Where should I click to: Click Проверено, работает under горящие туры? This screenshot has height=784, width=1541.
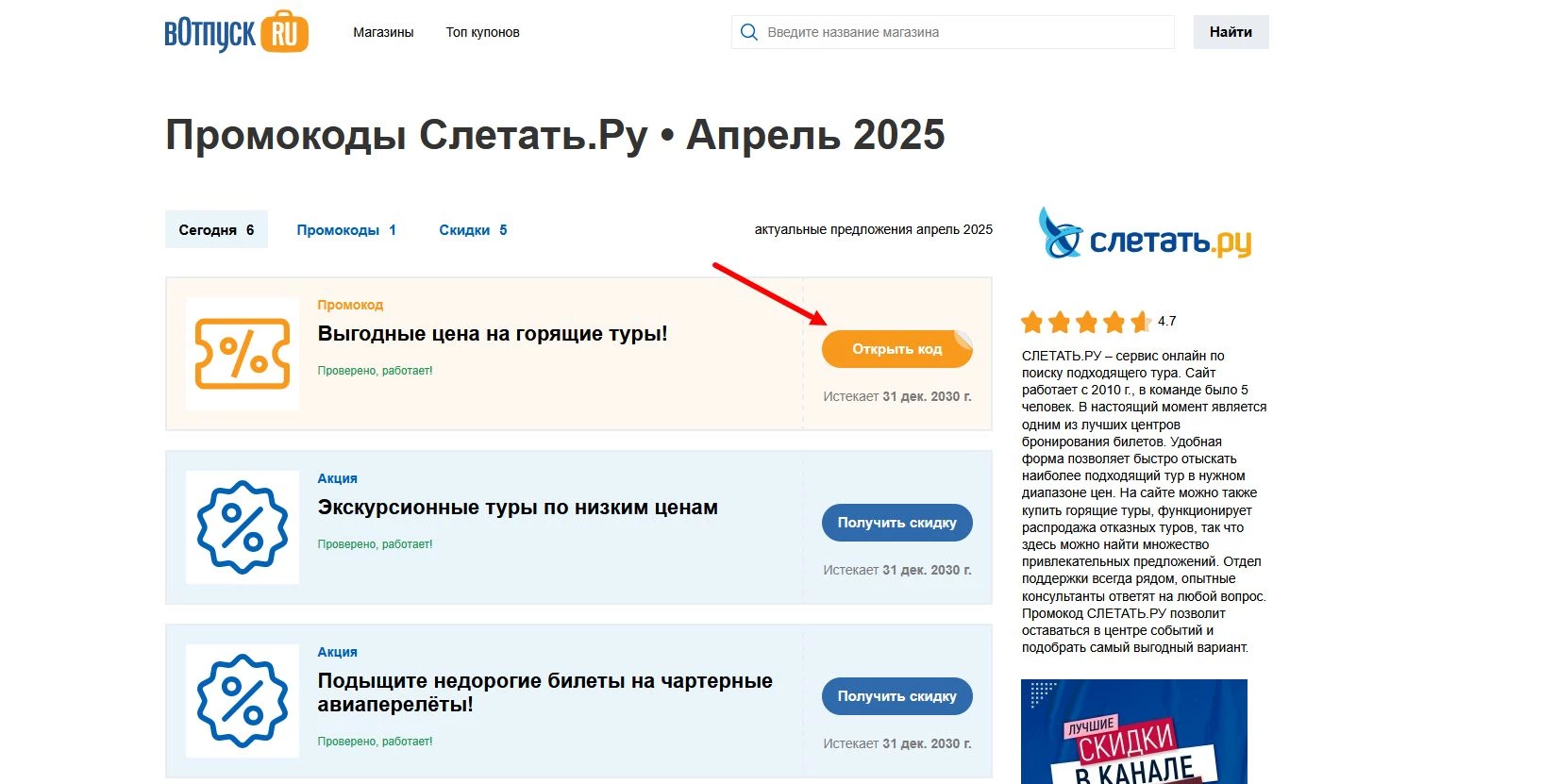[x=375, y=371]
